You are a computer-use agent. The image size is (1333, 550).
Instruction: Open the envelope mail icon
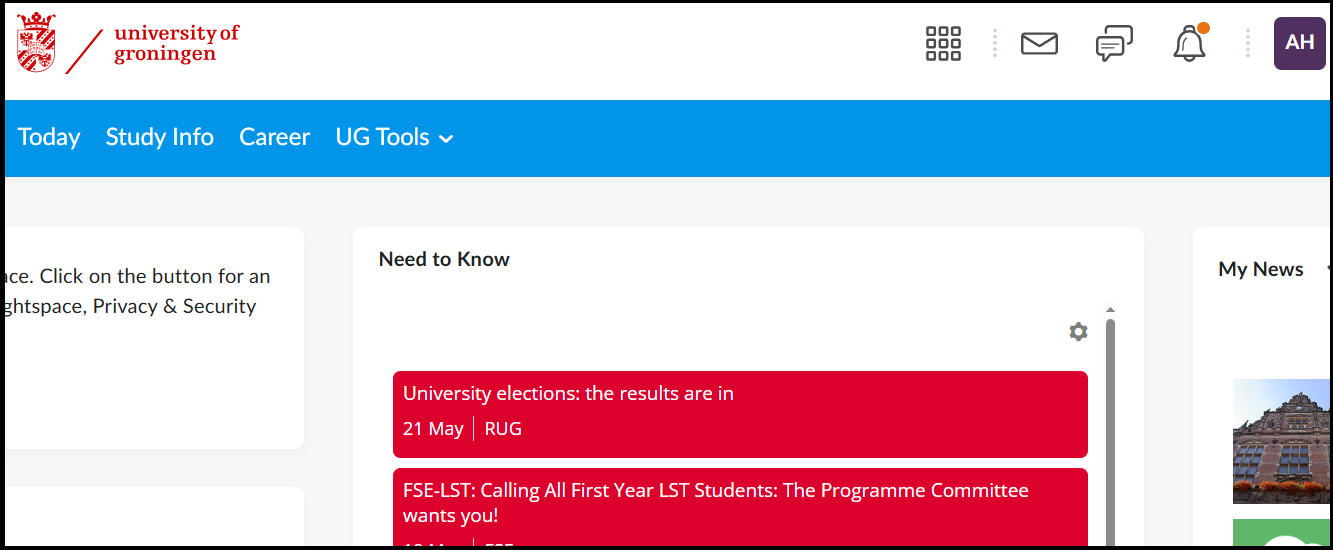pyautogui.click(x=1039, y=44)
